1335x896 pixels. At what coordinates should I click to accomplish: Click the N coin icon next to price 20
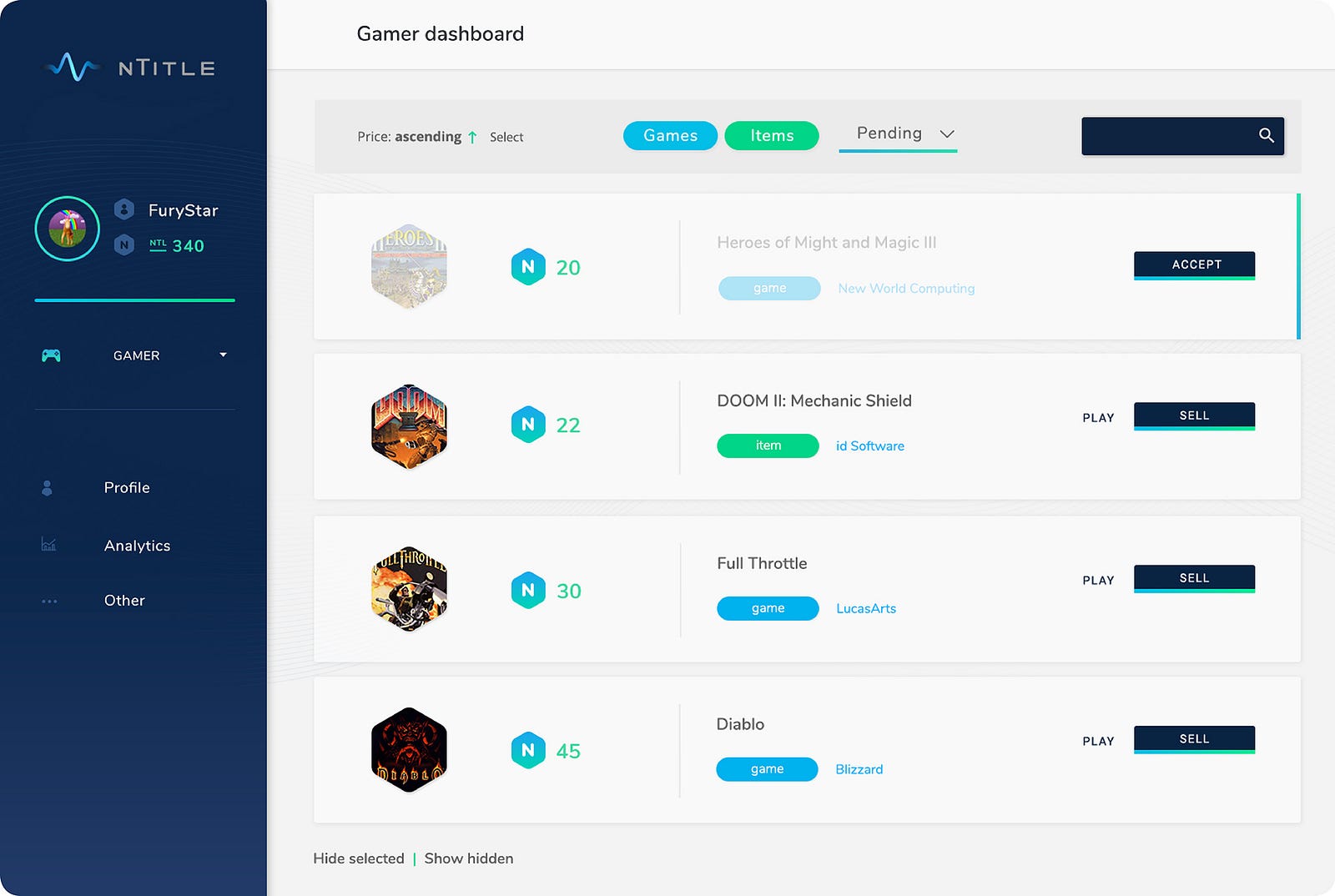pos(528,267)
